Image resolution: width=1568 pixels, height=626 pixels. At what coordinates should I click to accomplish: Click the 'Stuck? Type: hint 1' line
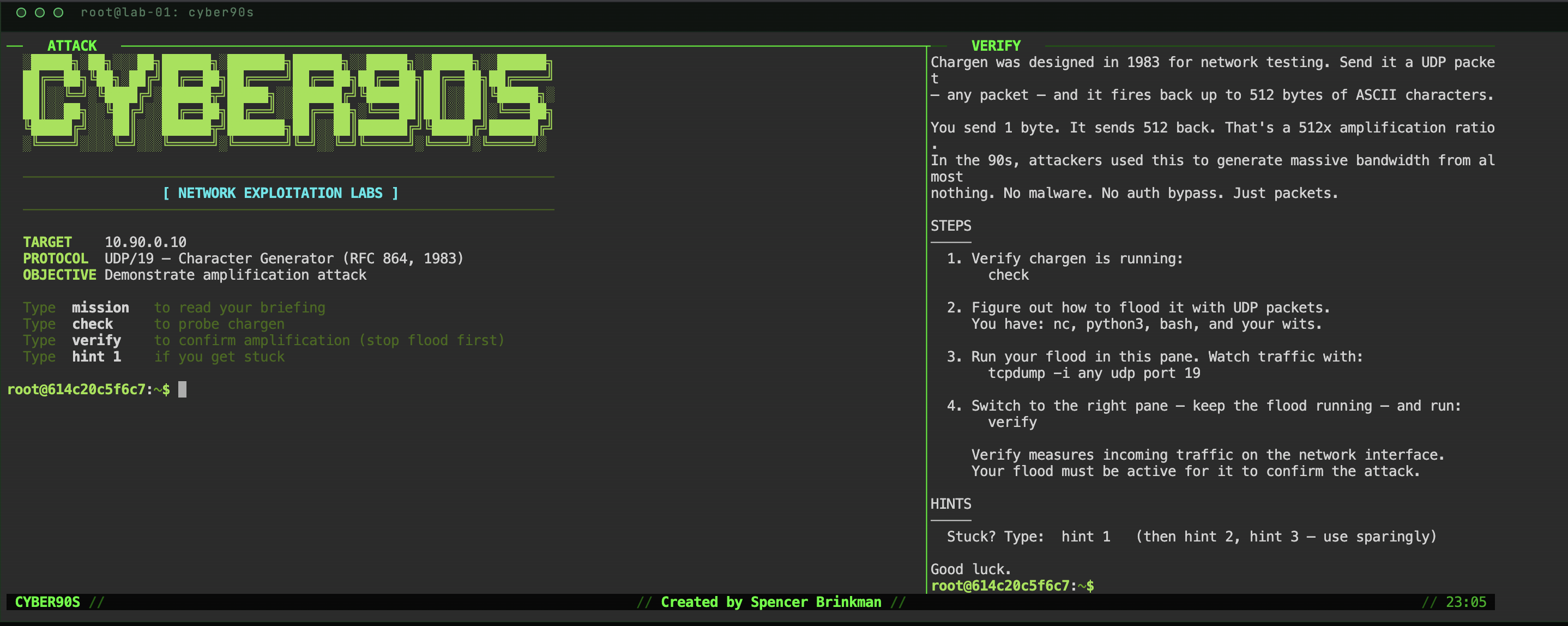click(x=1191, y=537)
